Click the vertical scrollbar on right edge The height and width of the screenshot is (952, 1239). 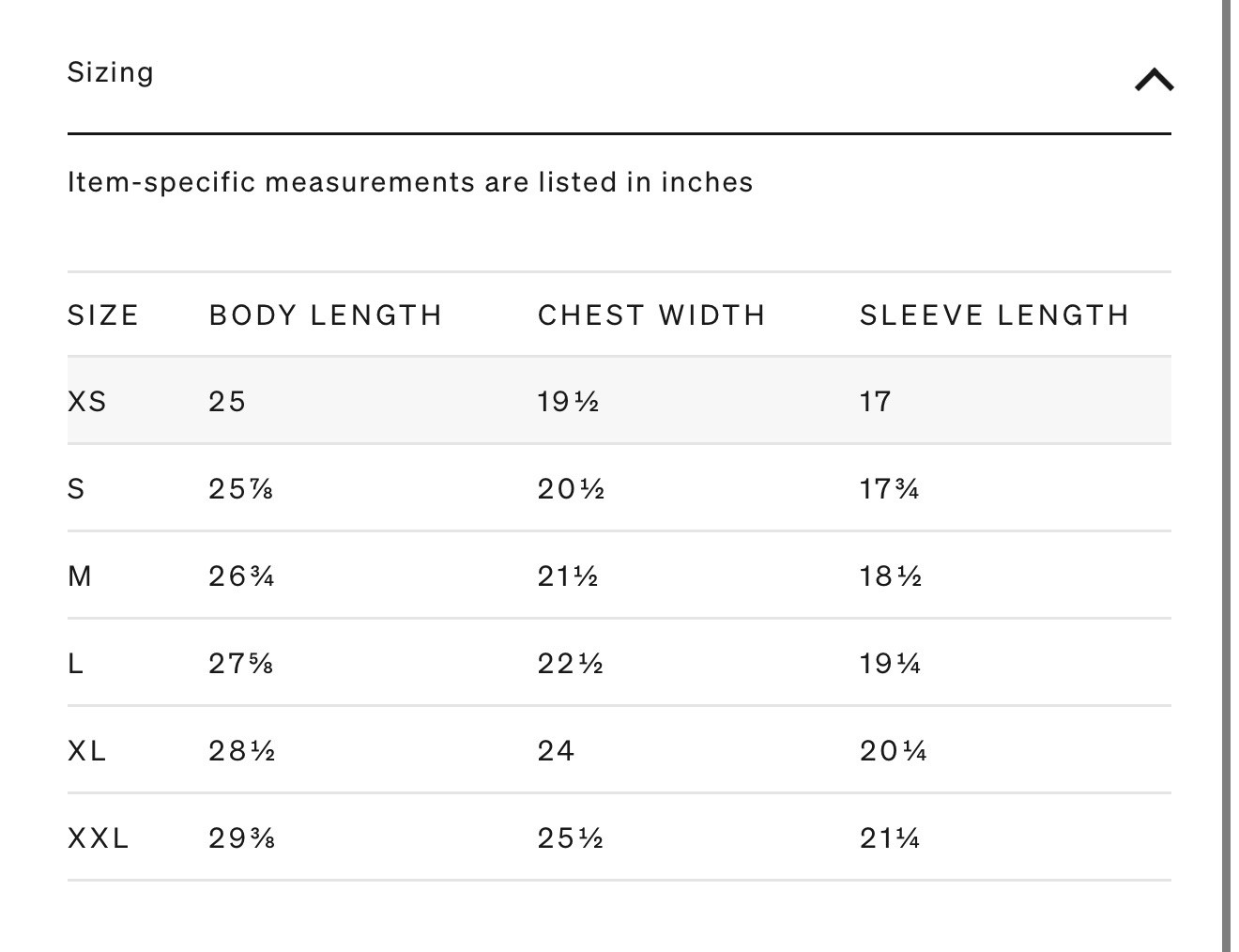click(x=1226, y=476)
